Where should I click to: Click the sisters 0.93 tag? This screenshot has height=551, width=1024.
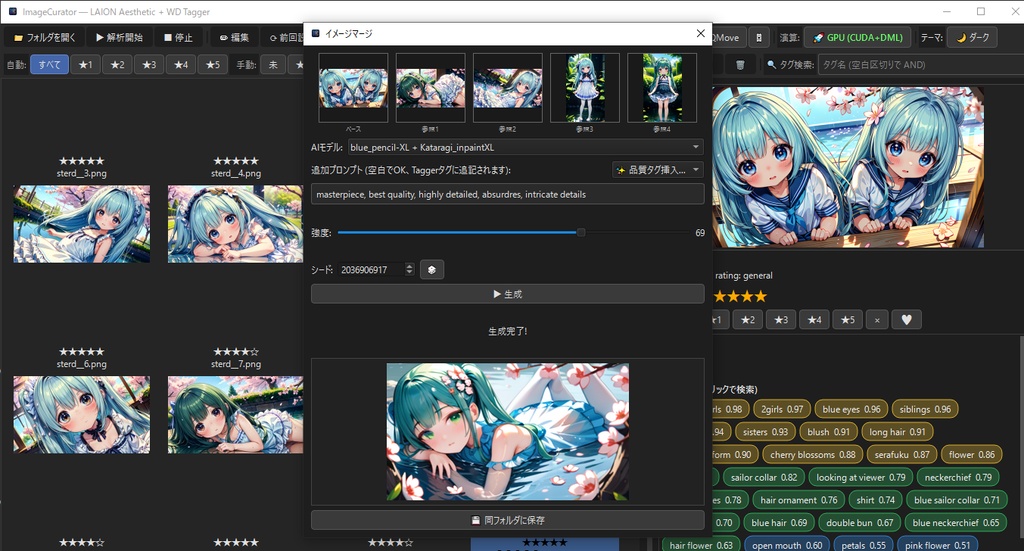[x=765, y=432]
